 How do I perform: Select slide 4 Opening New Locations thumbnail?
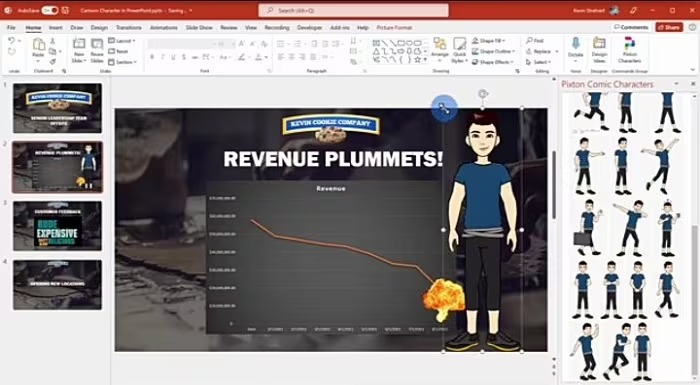[x=58, y=285]
